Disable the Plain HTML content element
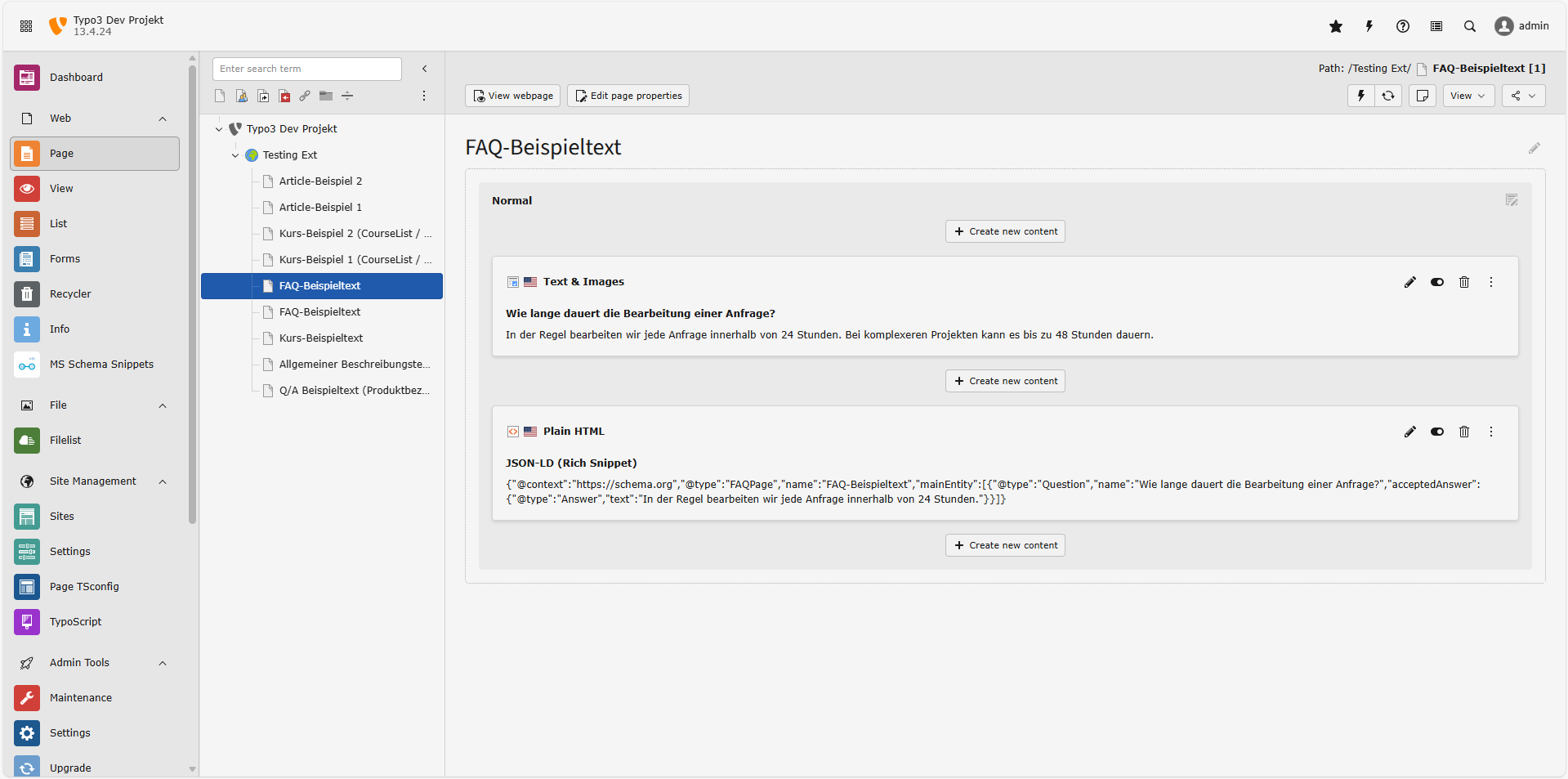 [1437, 432]
